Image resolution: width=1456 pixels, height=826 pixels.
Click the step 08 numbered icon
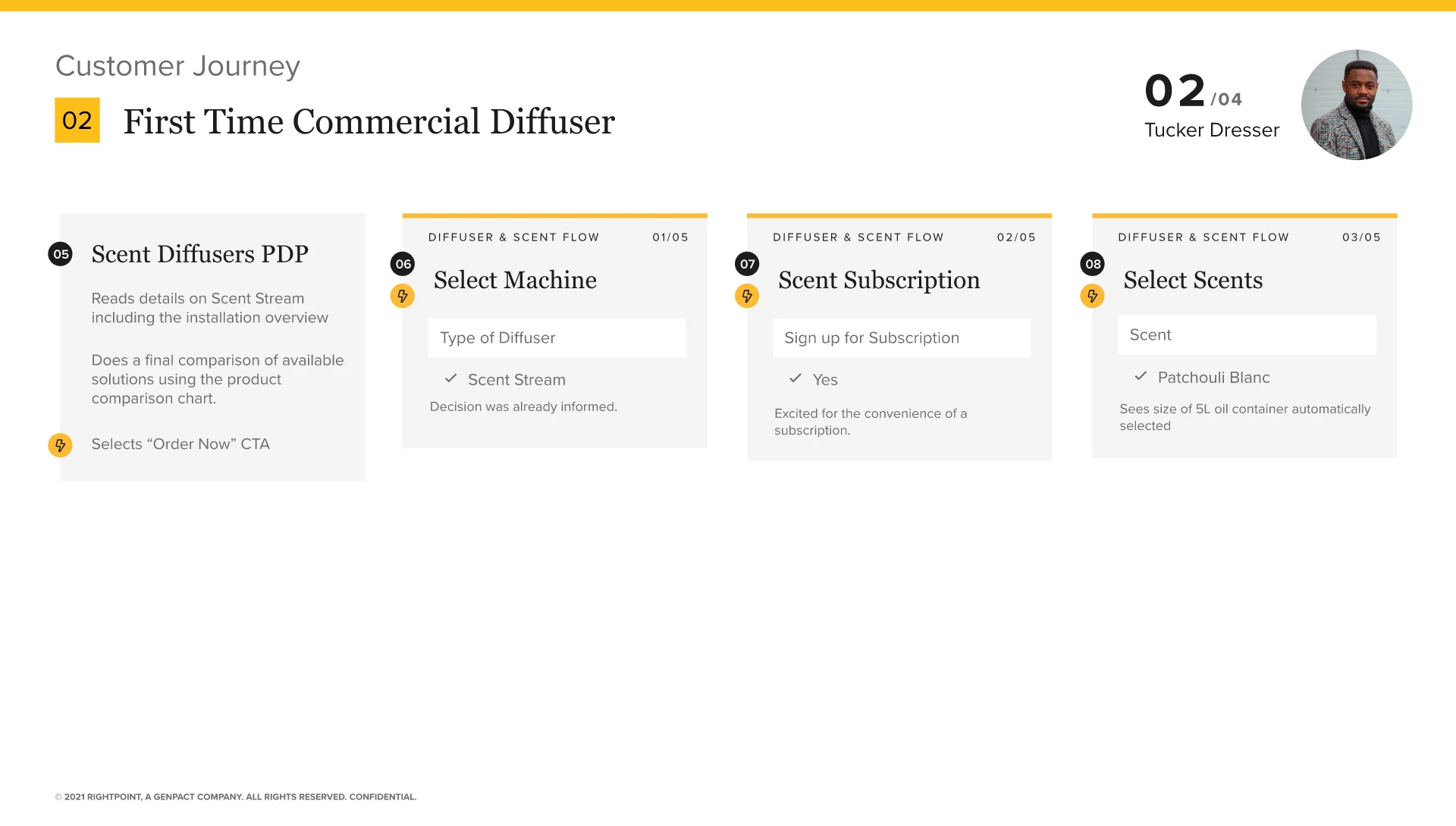(1093, 264)
